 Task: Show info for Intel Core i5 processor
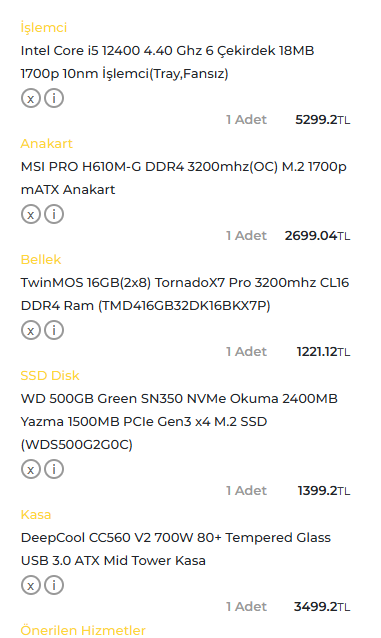(54, 98)
